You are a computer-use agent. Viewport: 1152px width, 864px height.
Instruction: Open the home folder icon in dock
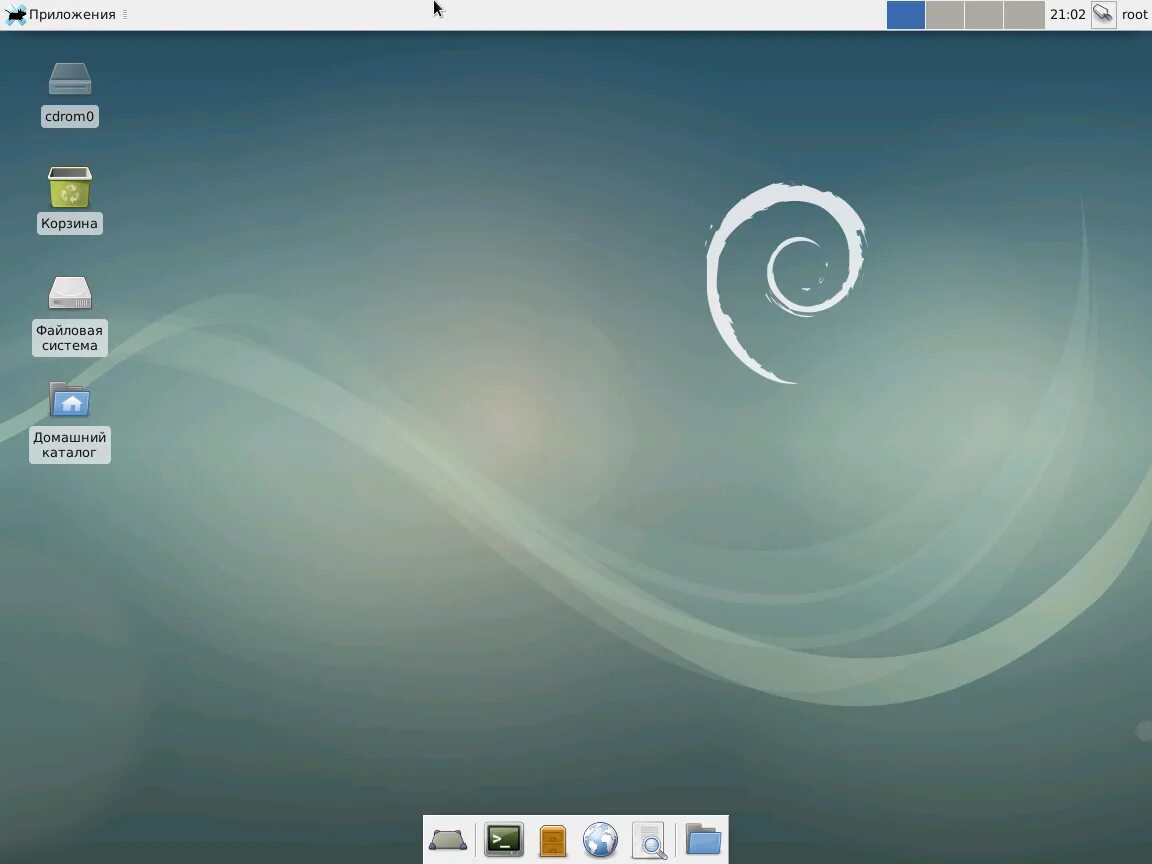703,839
